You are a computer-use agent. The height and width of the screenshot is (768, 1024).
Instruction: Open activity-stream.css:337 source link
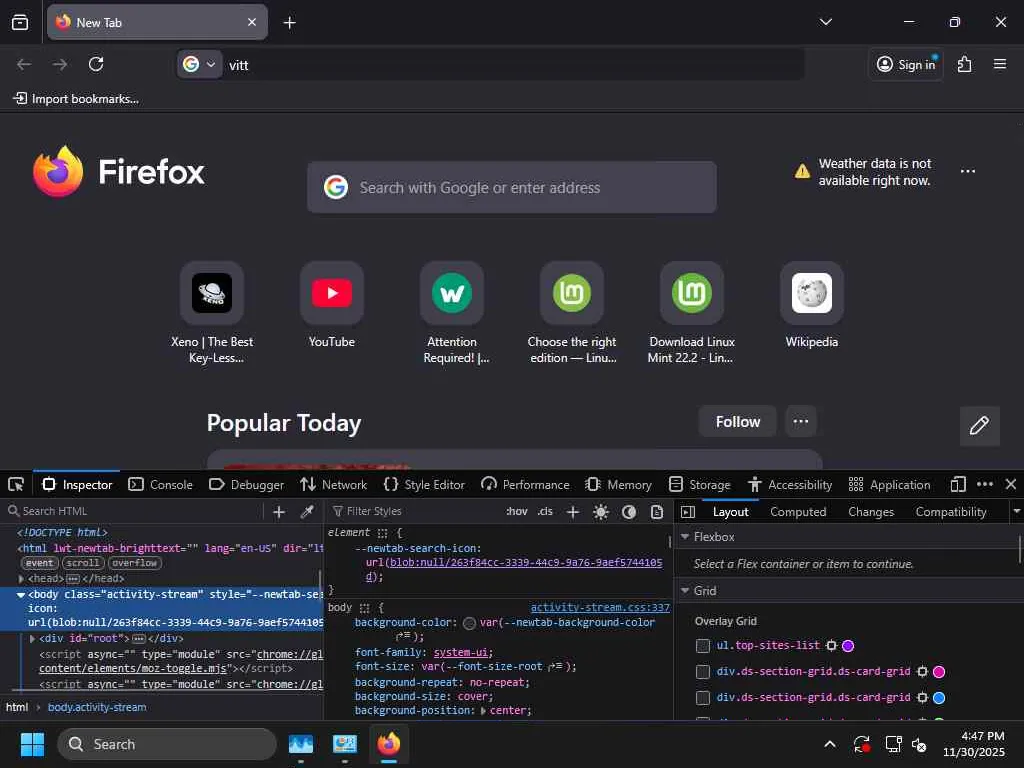tap(600, 607)
